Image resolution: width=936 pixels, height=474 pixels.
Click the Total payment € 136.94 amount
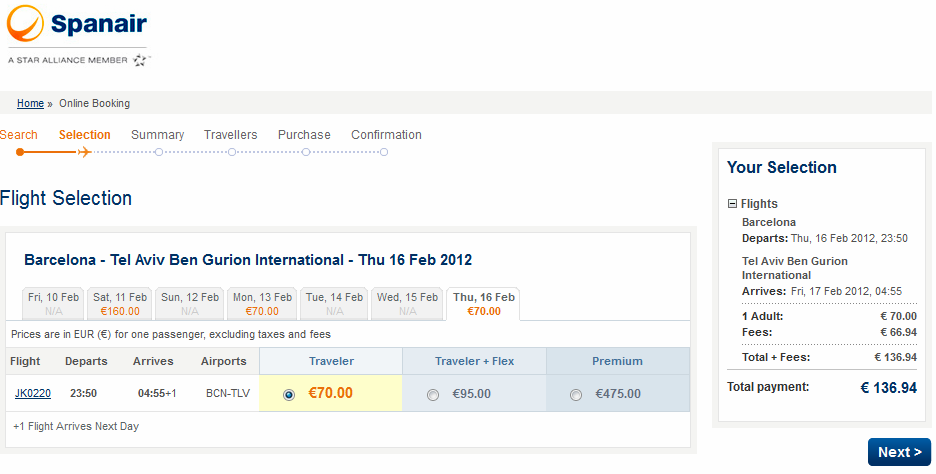click(888, 387)
